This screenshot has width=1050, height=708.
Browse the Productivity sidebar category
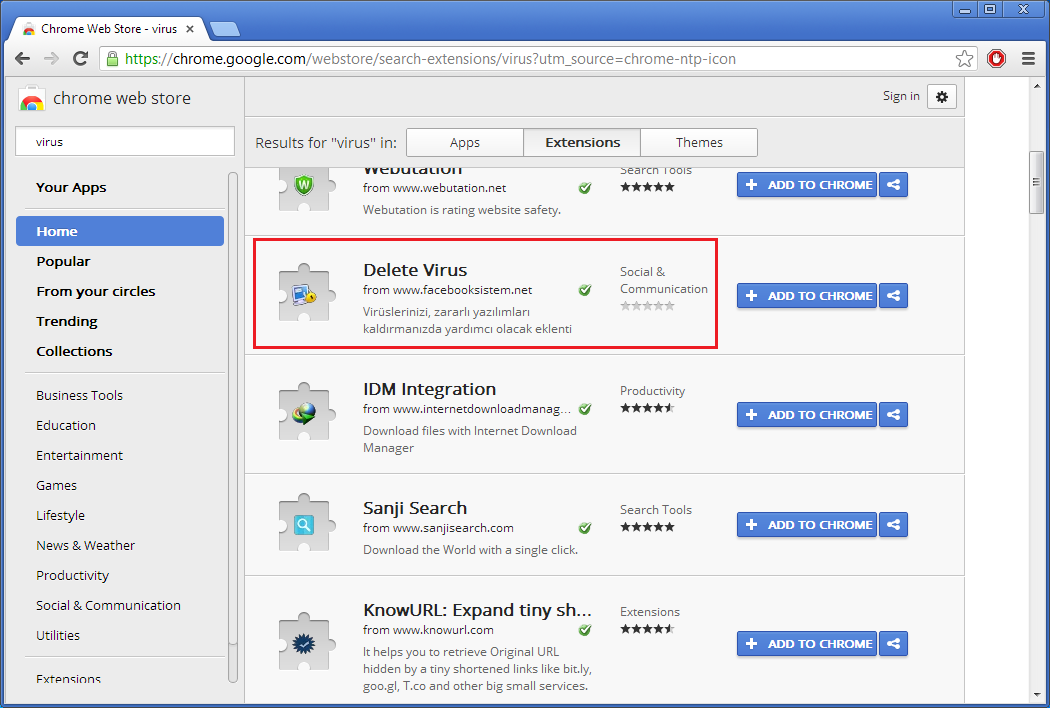pyautogui.click(x=72, y=575)
